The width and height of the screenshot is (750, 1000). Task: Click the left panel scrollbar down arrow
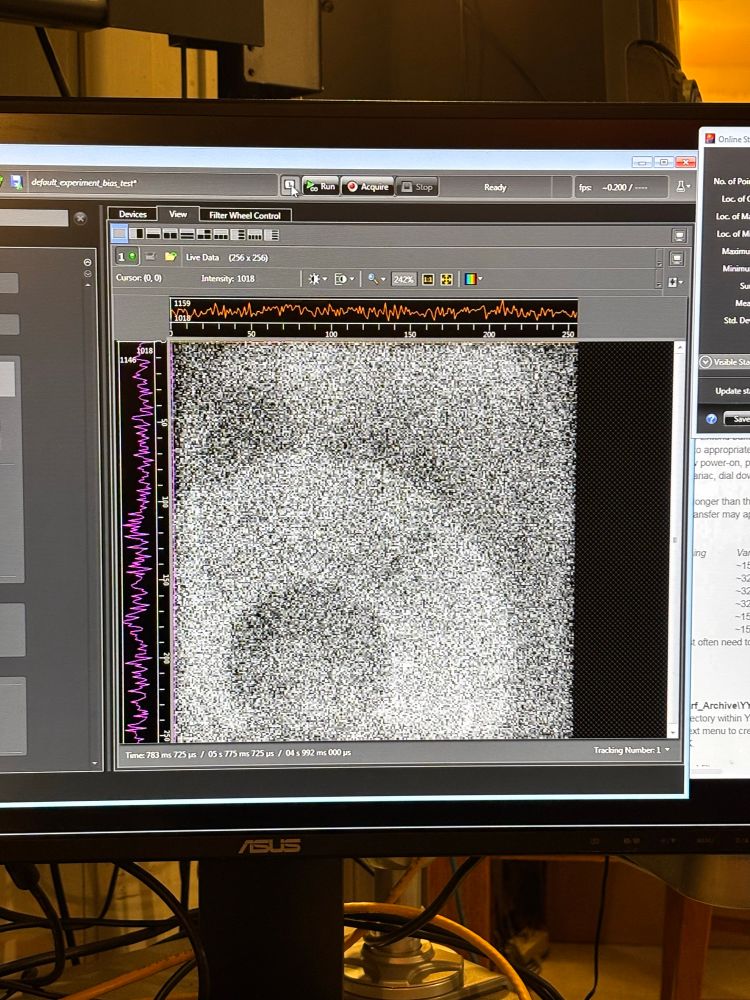(95, 763)
